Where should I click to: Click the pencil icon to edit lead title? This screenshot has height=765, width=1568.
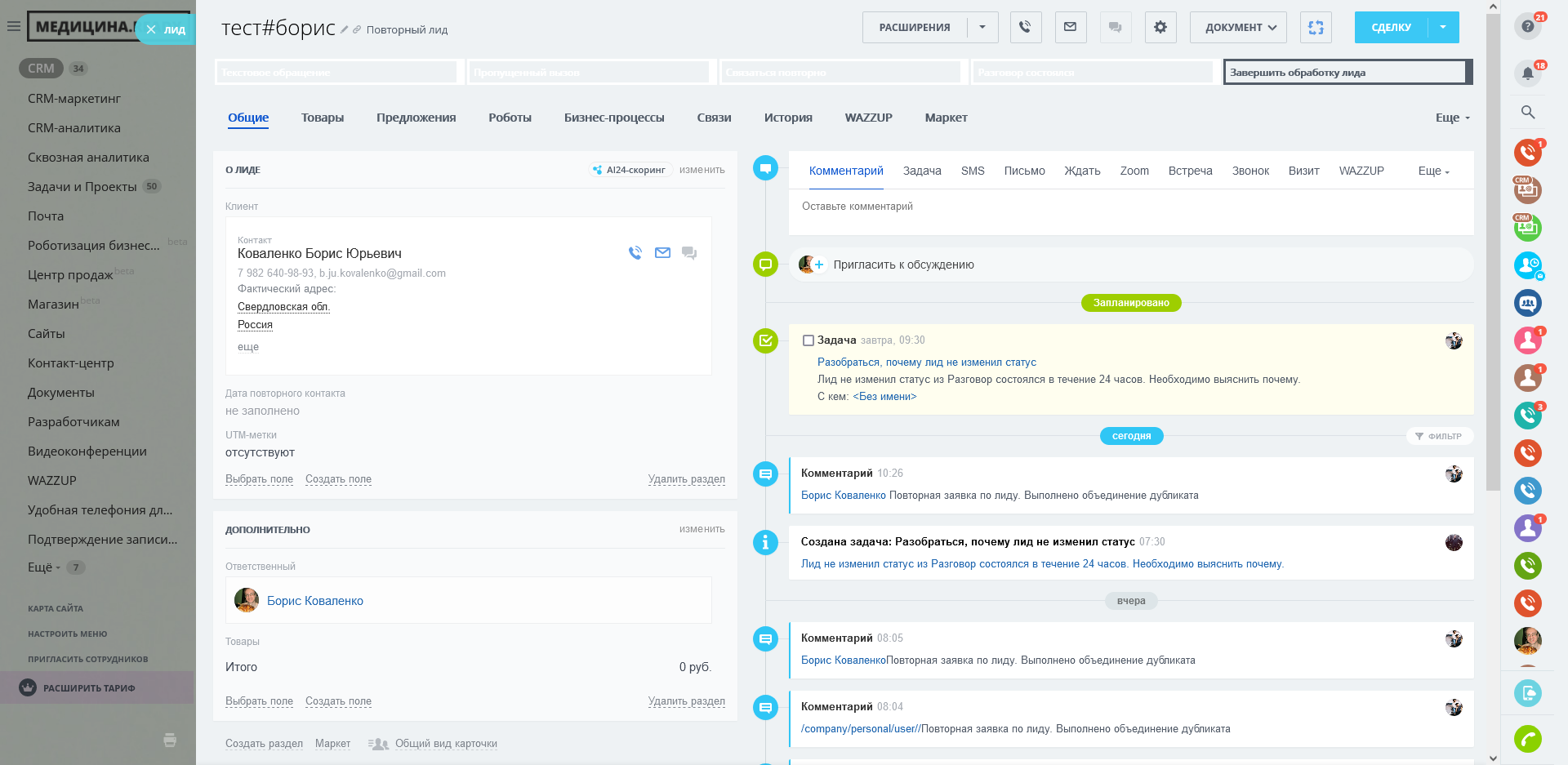(345, 29)
